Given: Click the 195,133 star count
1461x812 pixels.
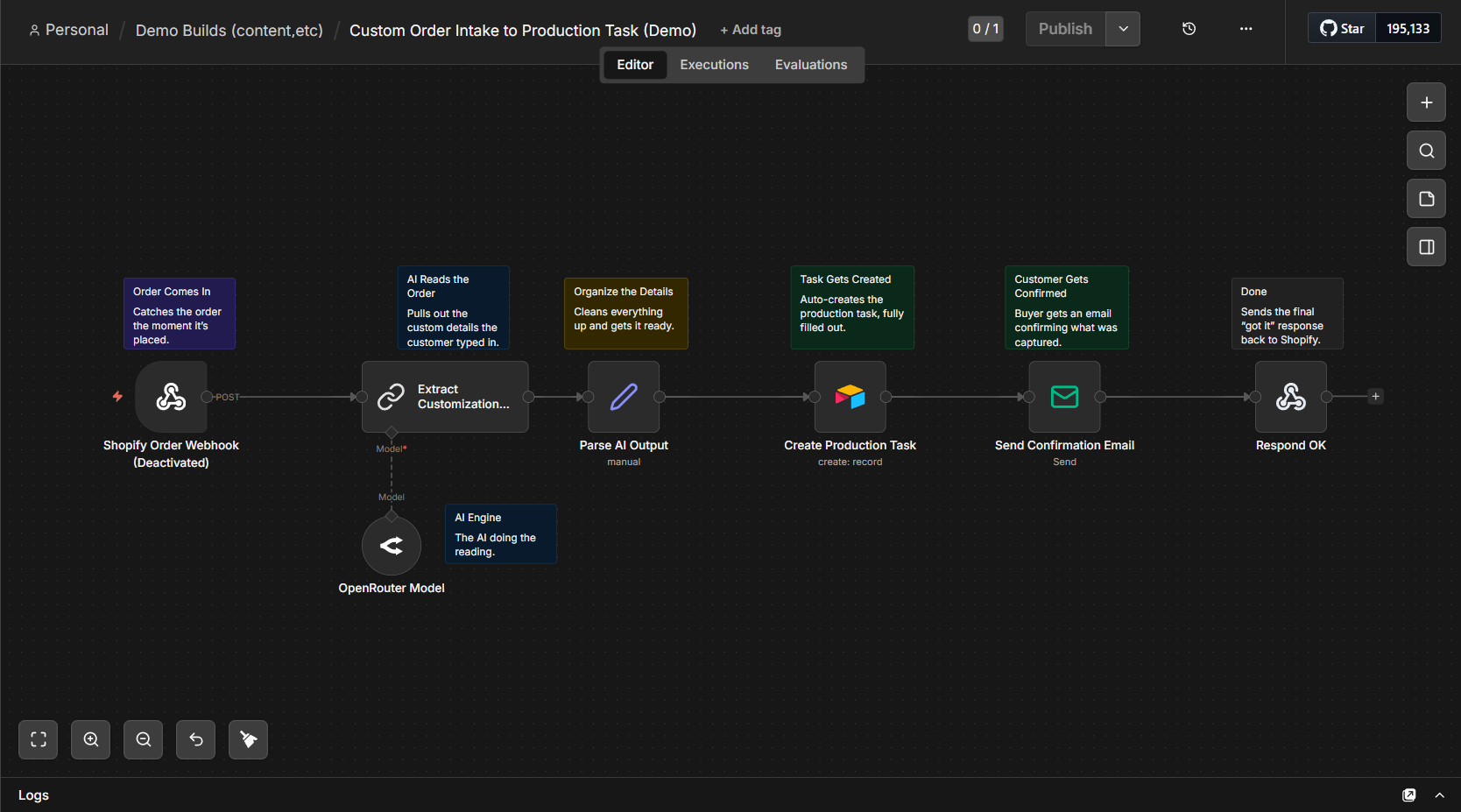Looking at the screenshot, I should 1408,29.
